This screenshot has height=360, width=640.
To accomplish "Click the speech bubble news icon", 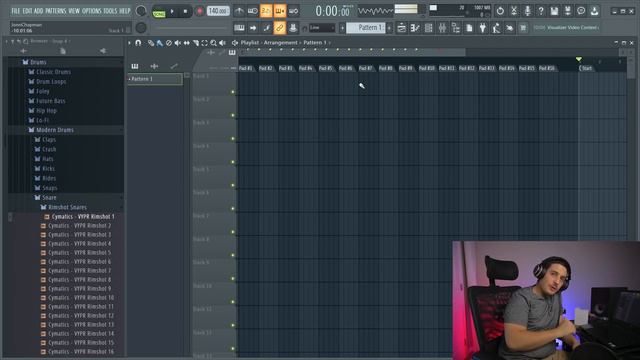I will pos(581,11).
